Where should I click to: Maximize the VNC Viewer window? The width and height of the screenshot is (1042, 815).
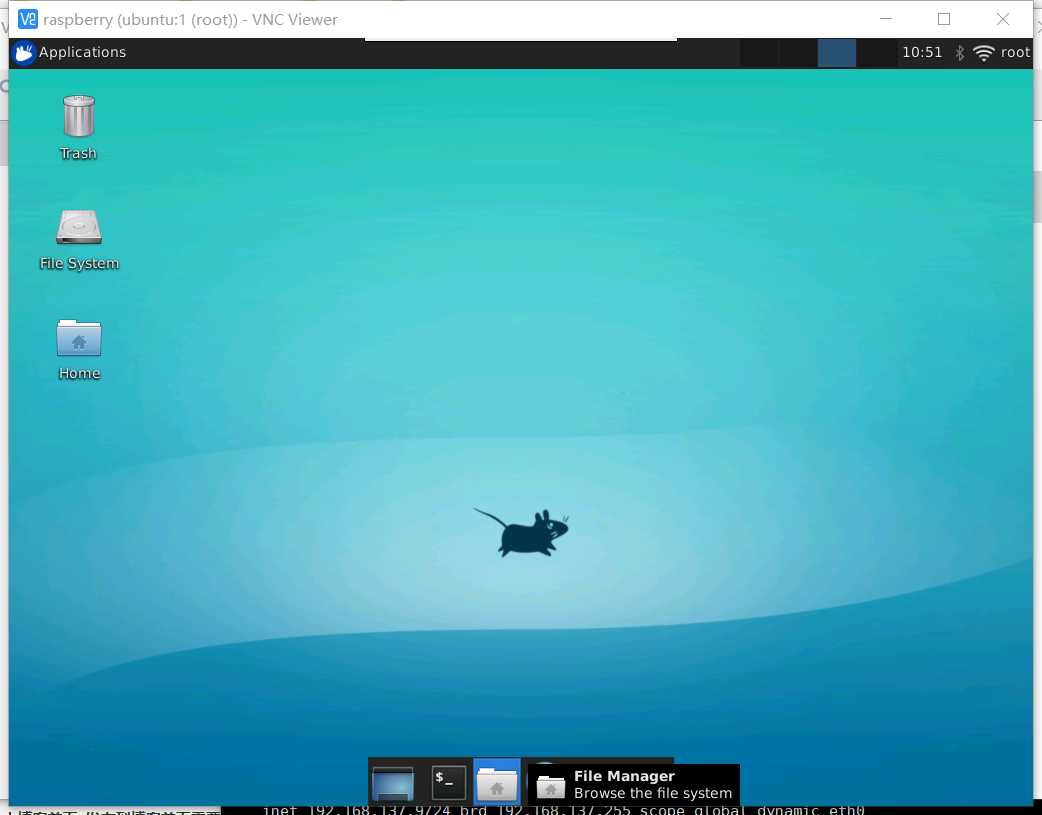944,19
